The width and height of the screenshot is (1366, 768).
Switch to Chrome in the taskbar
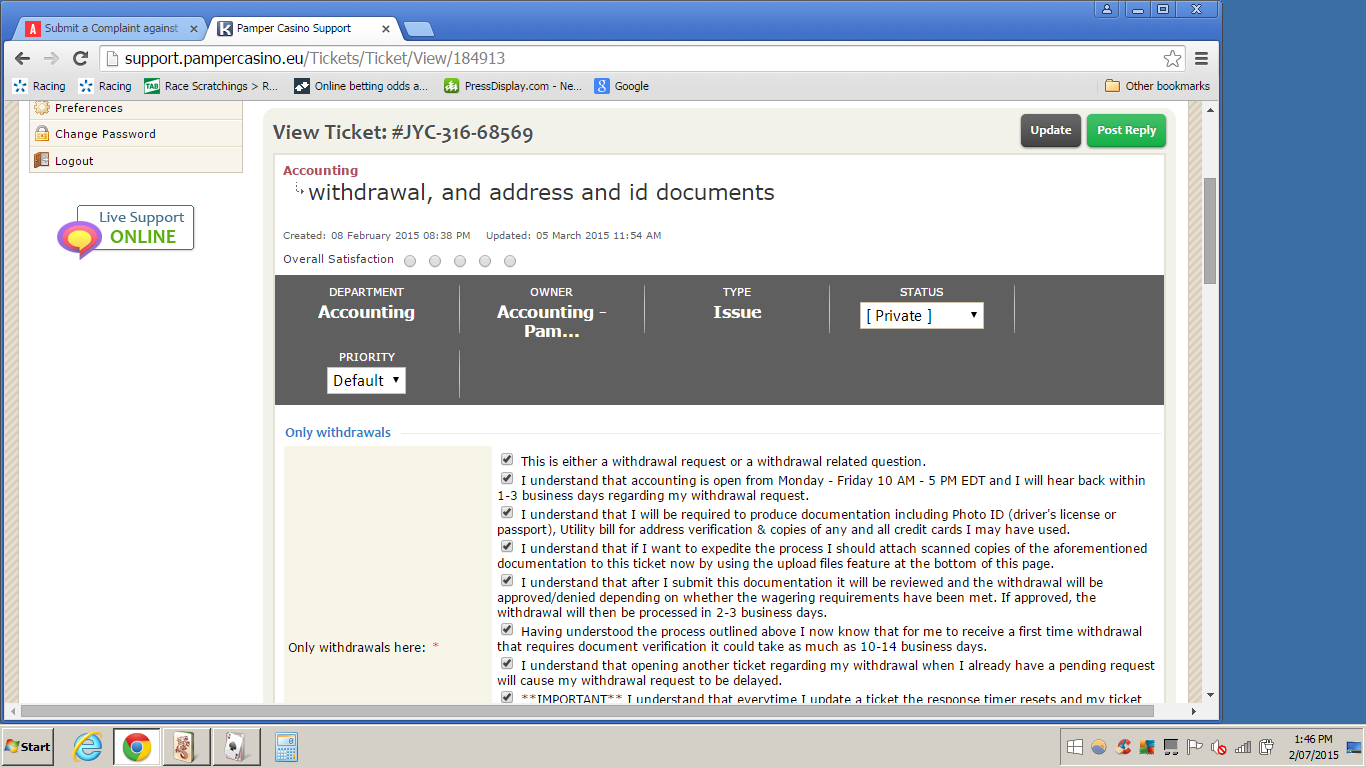(x=137, y=747)
